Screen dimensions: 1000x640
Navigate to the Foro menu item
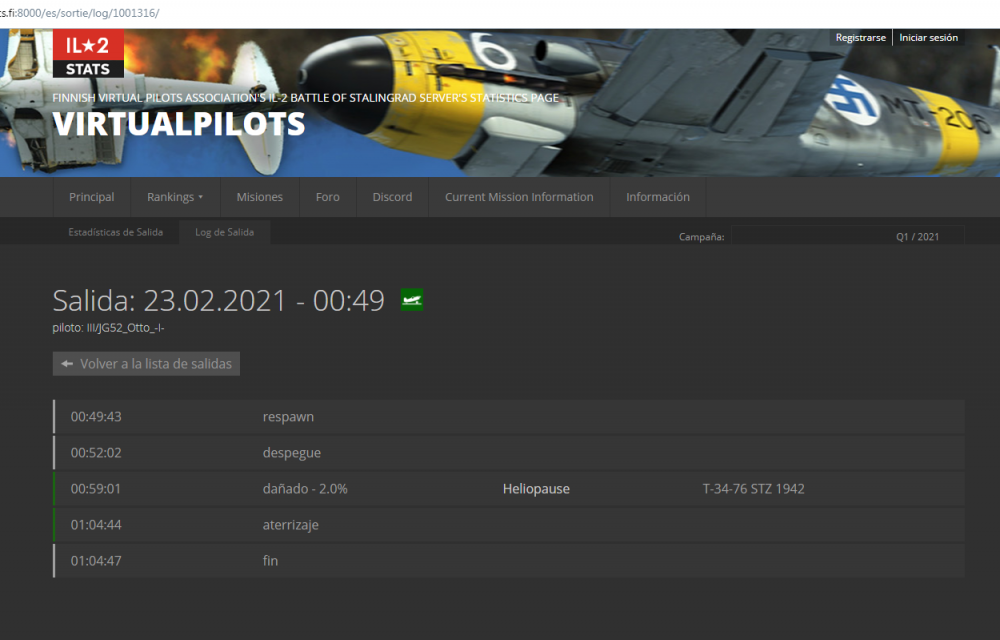point(328,197)
